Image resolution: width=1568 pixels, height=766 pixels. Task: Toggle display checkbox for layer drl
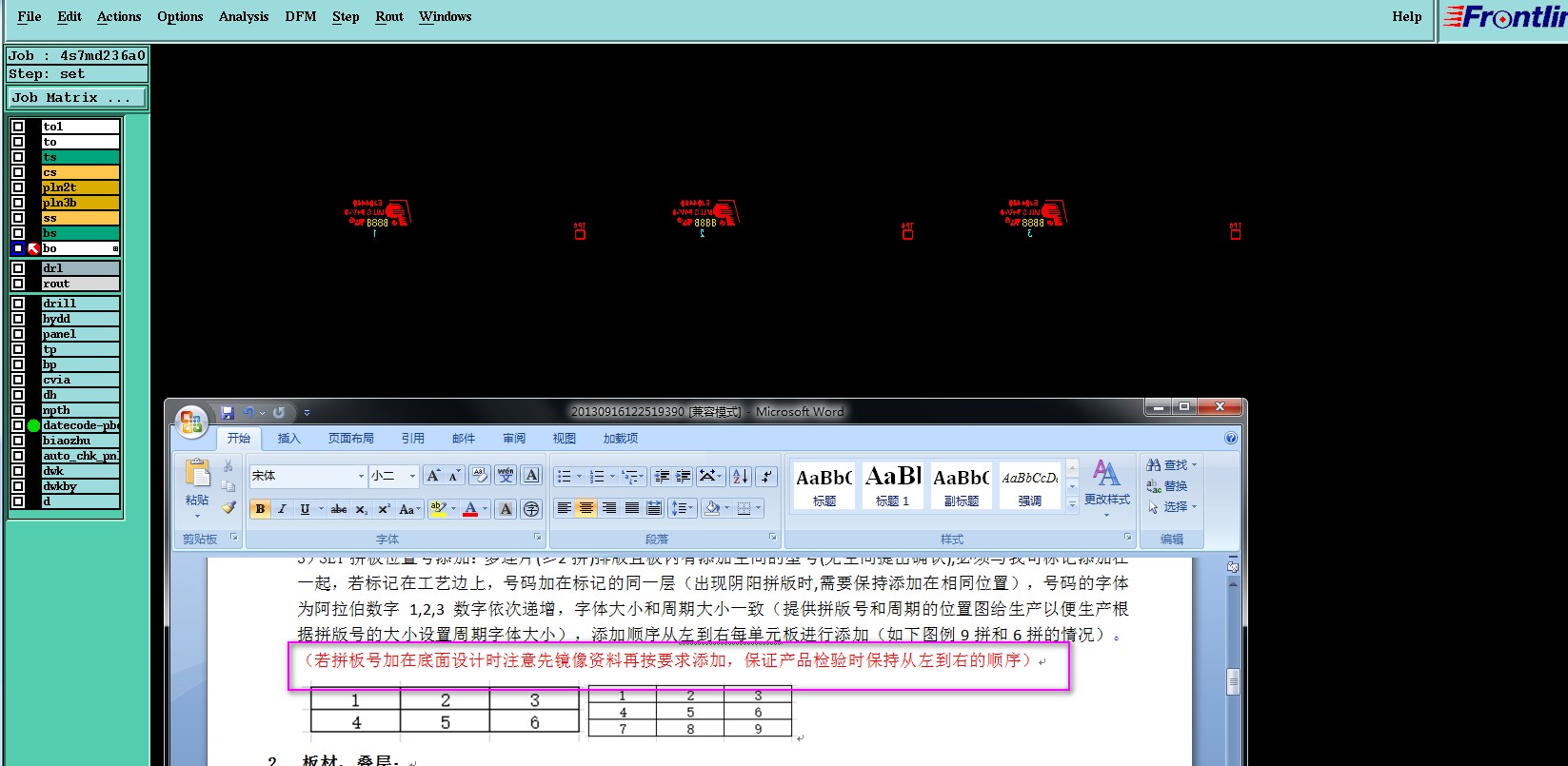(x=18, y=268)
